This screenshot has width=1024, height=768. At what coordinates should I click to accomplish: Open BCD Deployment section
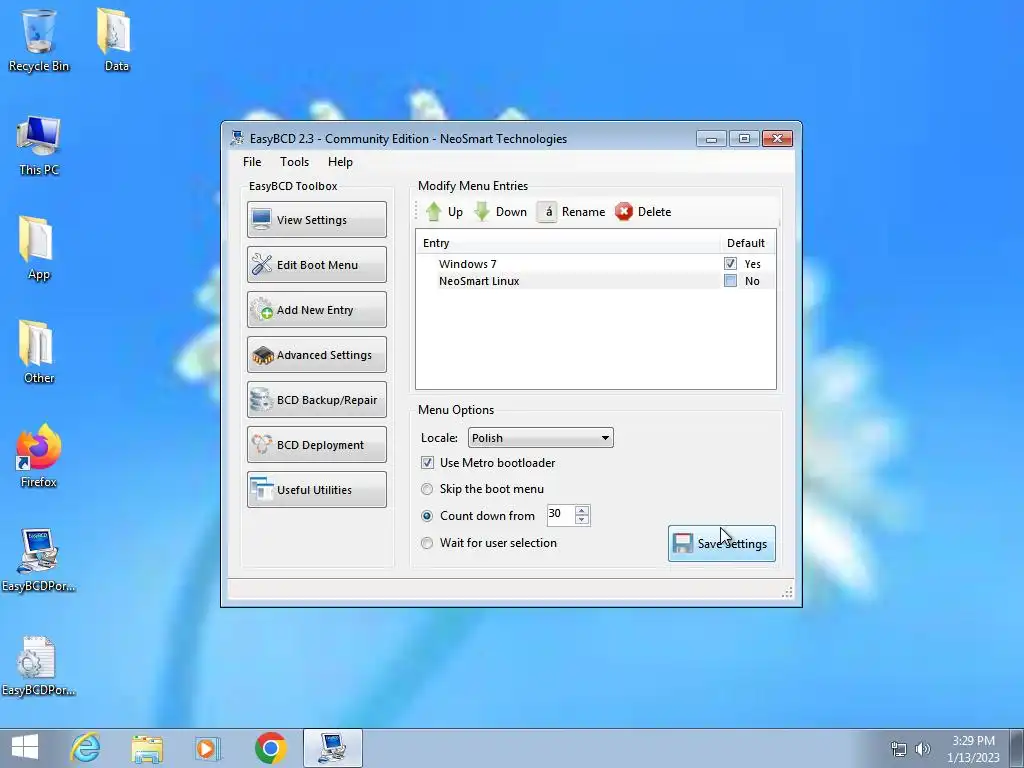(x=317, y=445)
